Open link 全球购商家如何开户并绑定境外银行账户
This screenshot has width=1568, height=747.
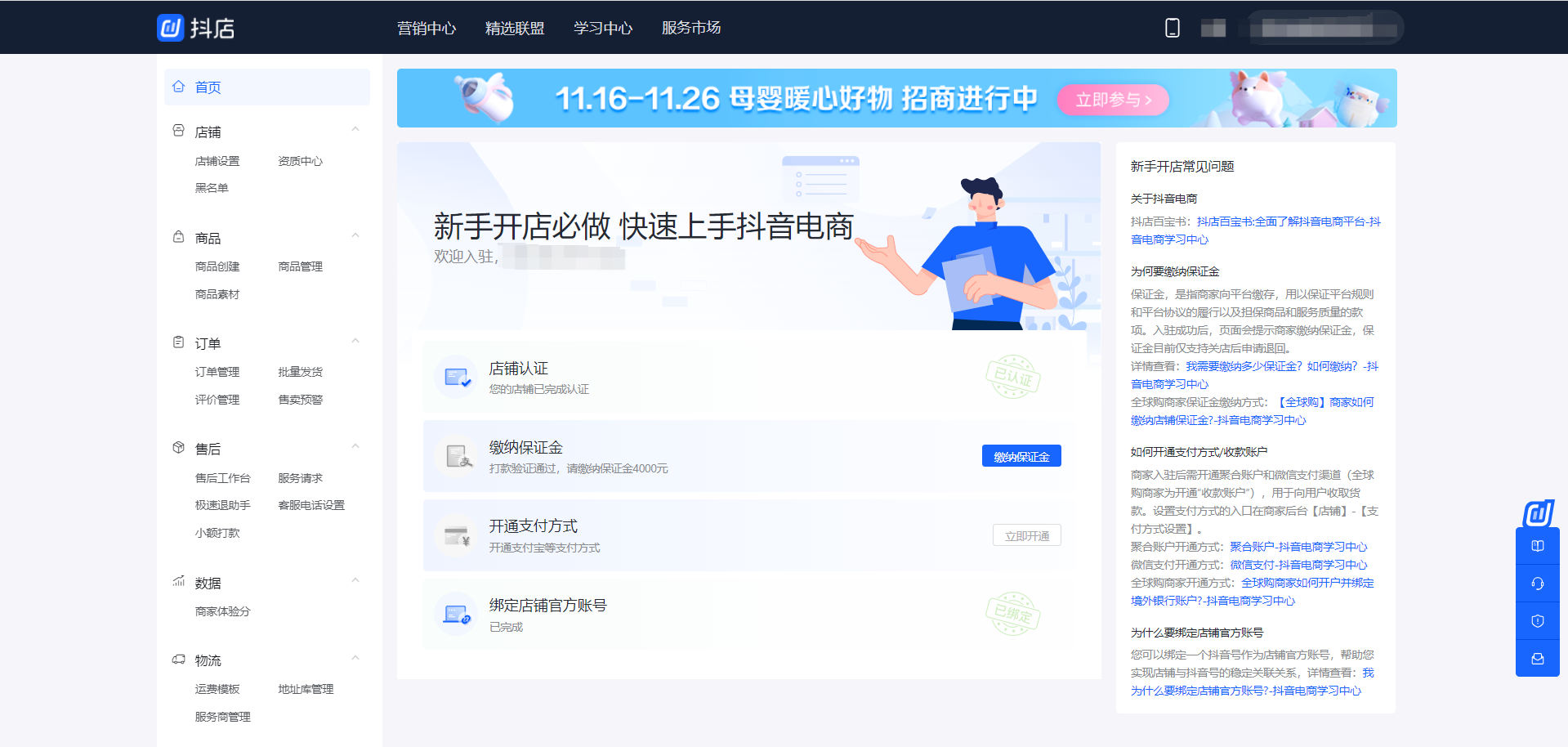point(1253,592)
